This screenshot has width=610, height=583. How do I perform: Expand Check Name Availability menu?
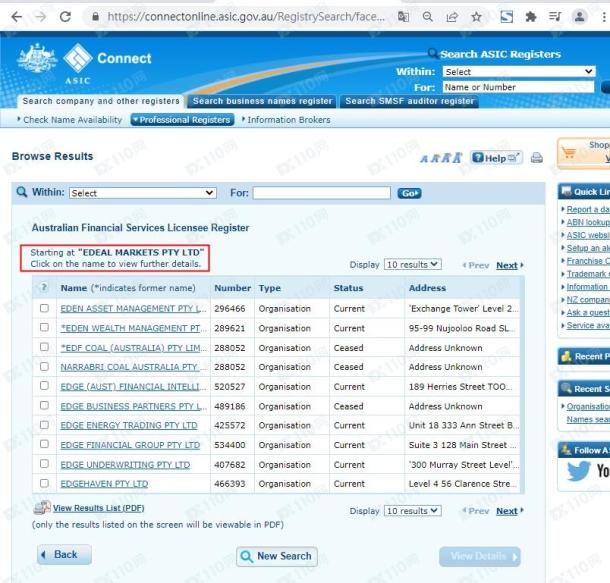(70, 120)
